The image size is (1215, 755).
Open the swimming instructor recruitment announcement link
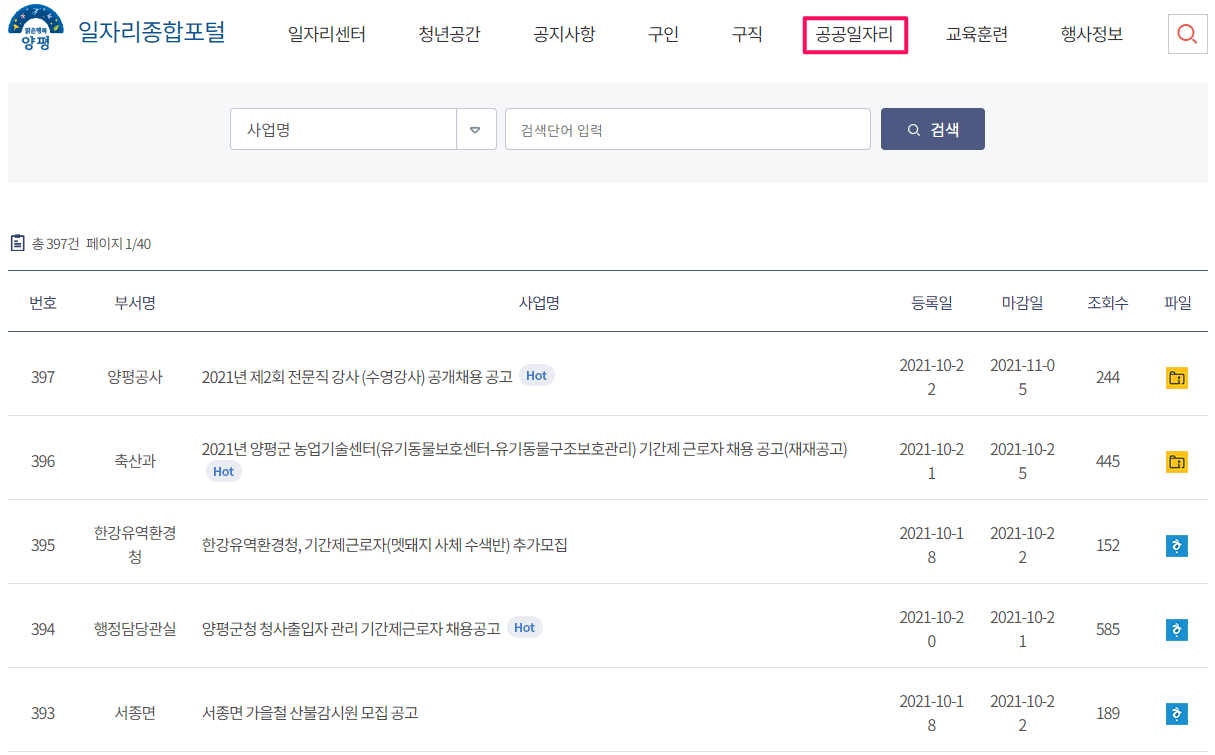[x=357, y=374]
